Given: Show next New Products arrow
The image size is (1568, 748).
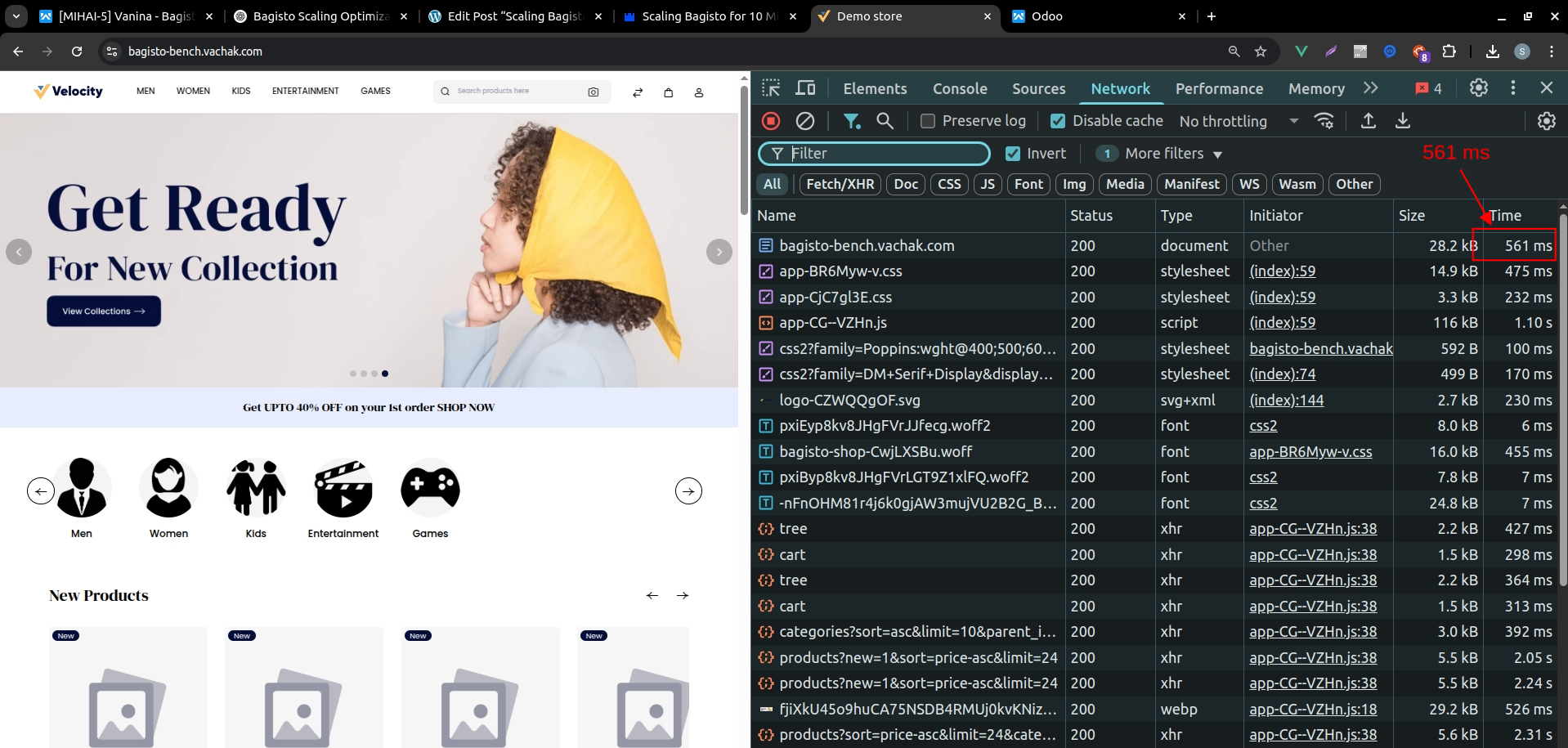Looking at the screenshot, I should [x=683, y=595].
